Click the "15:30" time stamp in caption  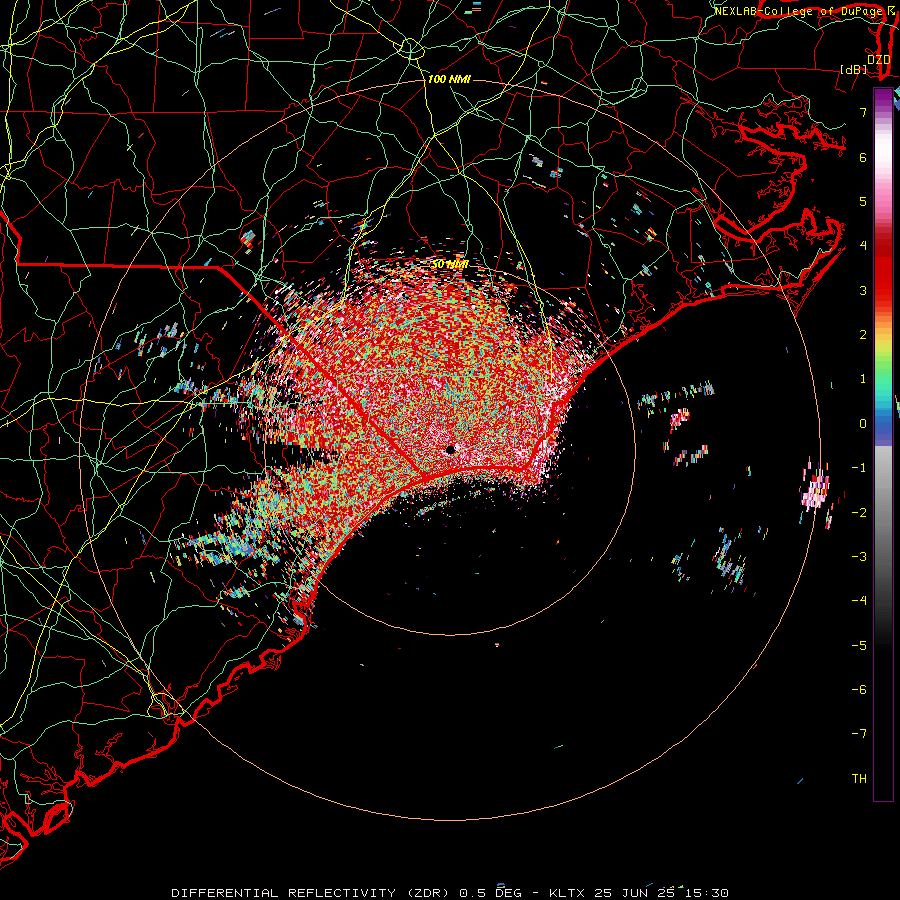[x=707, y=893]
